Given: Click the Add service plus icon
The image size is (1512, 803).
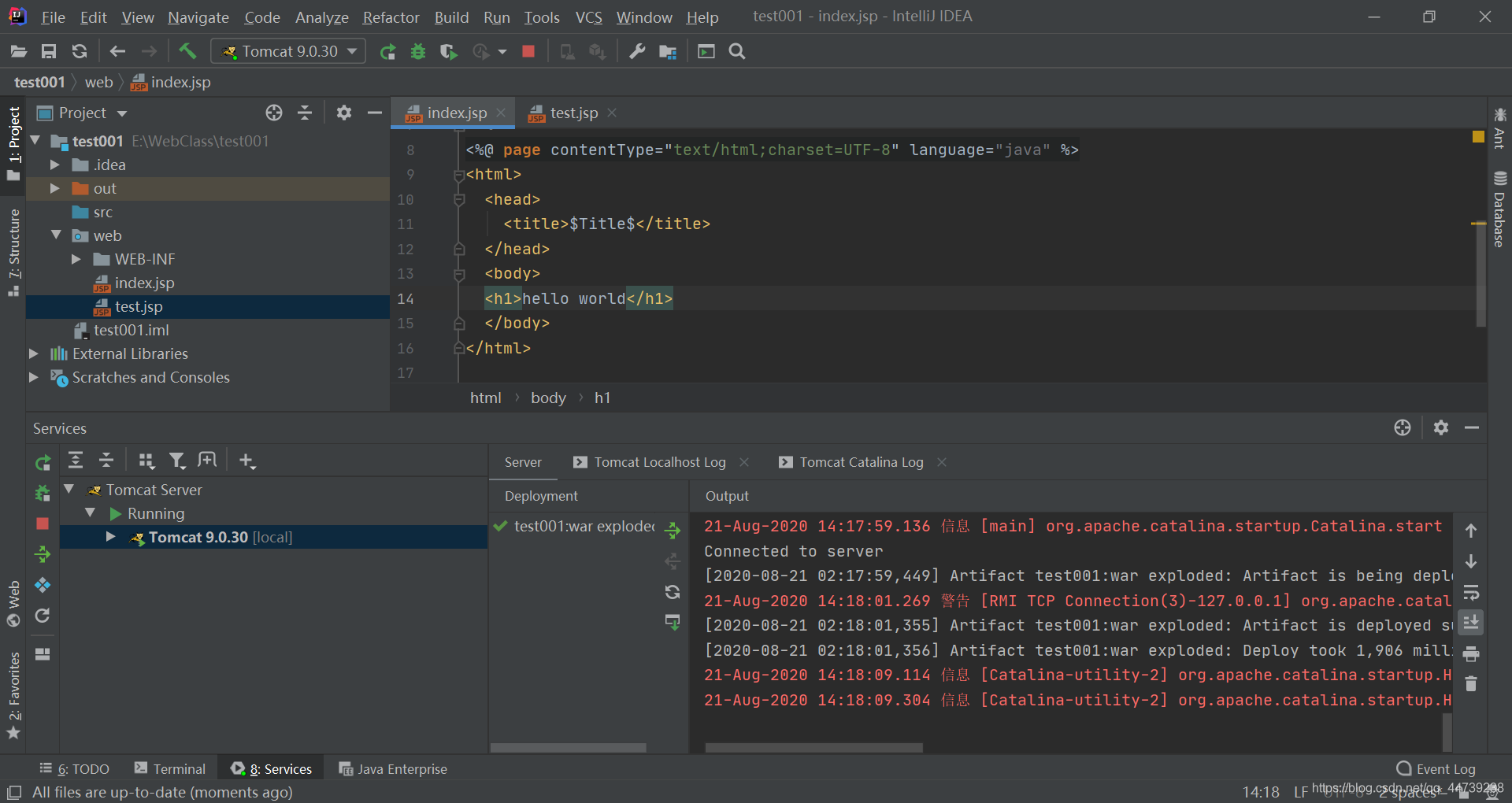Looking at the screenshot, I should click(247, 461).
